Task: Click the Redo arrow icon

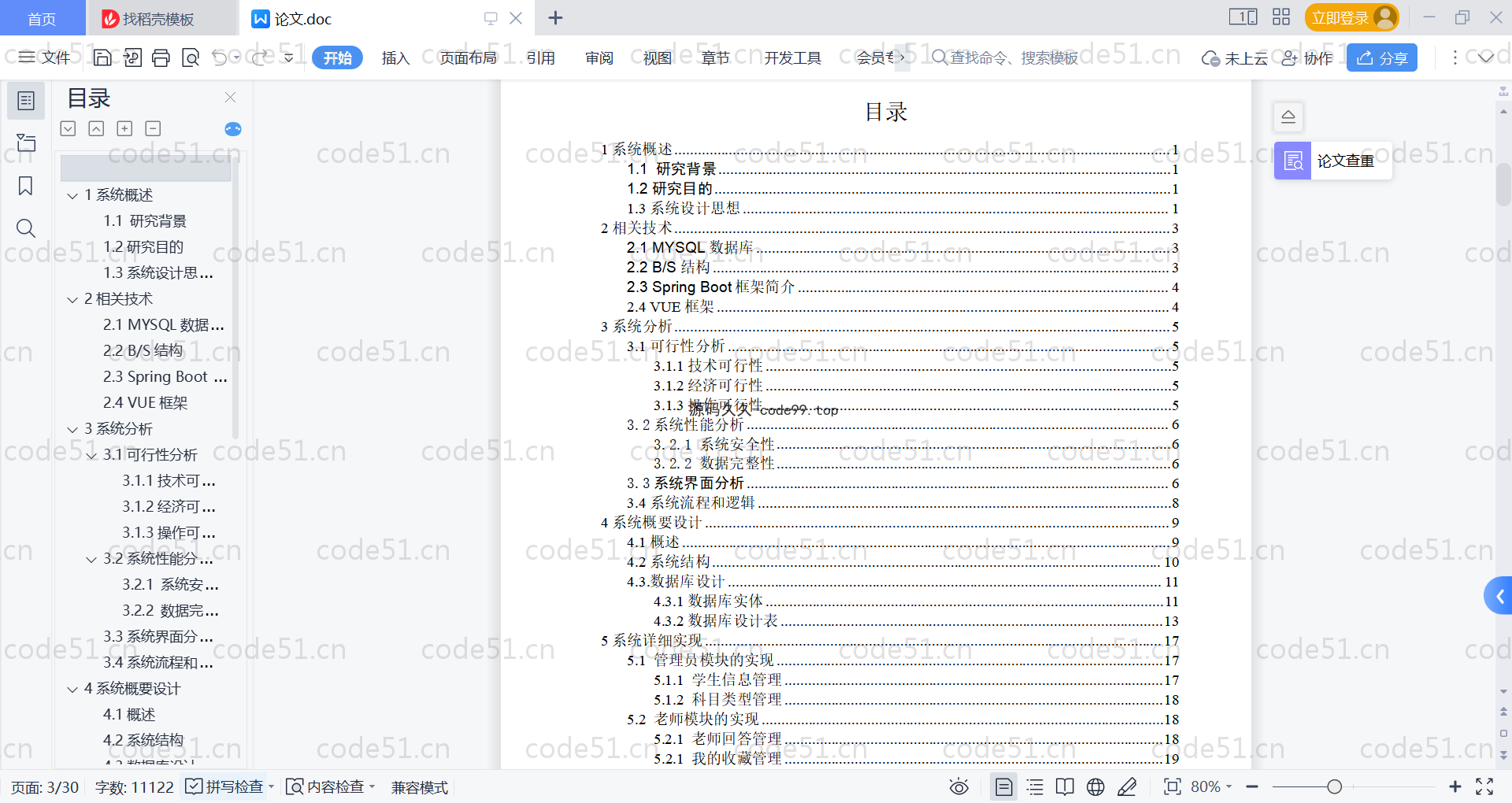Action: pos(261,57)
